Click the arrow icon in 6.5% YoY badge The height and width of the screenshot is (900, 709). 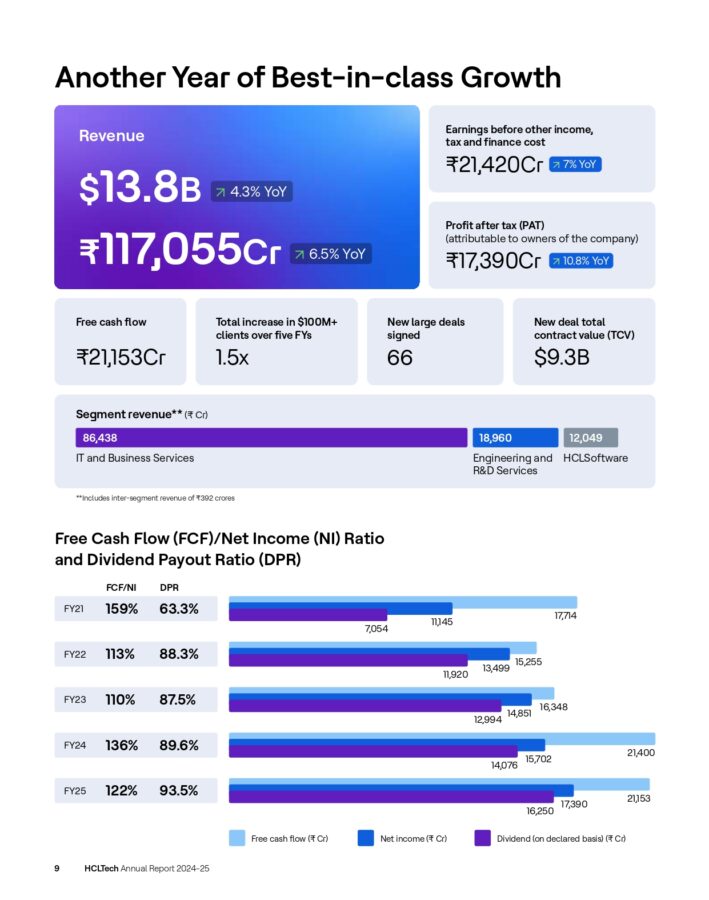coord(300,254)
